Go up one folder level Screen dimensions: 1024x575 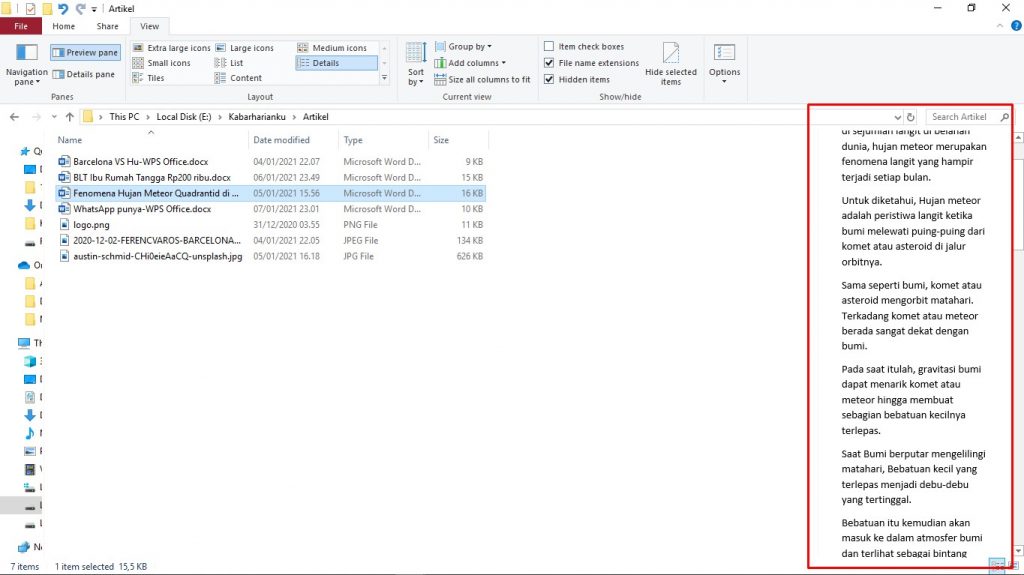69,117
